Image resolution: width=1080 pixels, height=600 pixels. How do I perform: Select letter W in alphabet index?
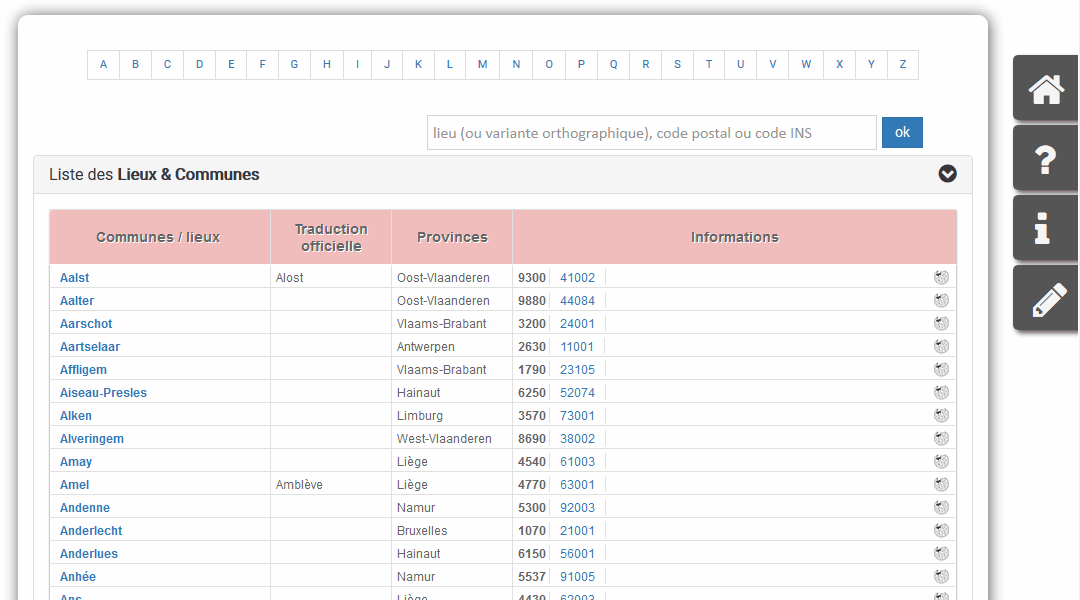coord(806,65)
